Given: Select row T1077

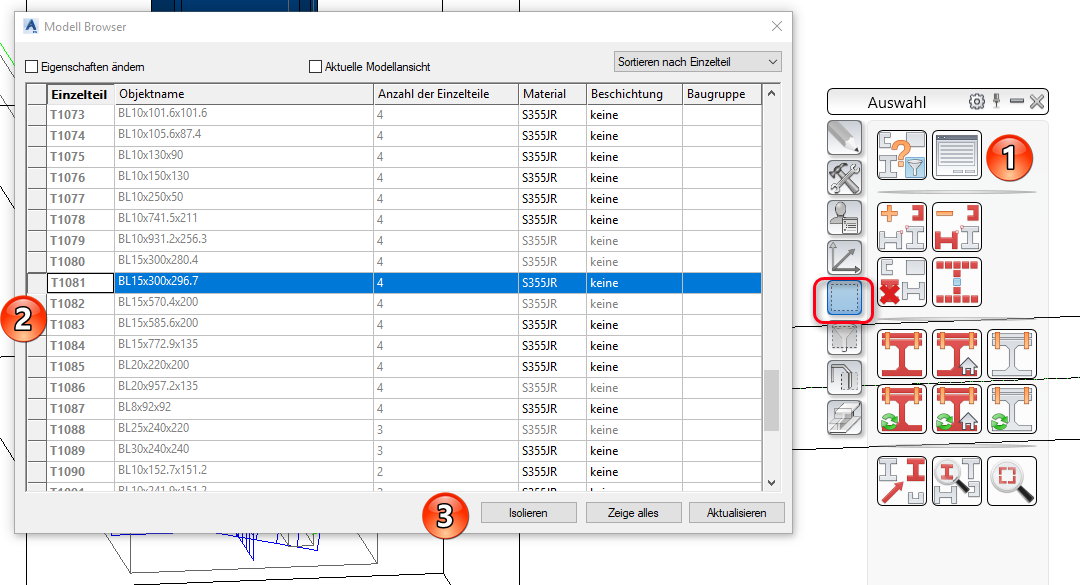Looking at the screenshot, I should click(394, 198).
